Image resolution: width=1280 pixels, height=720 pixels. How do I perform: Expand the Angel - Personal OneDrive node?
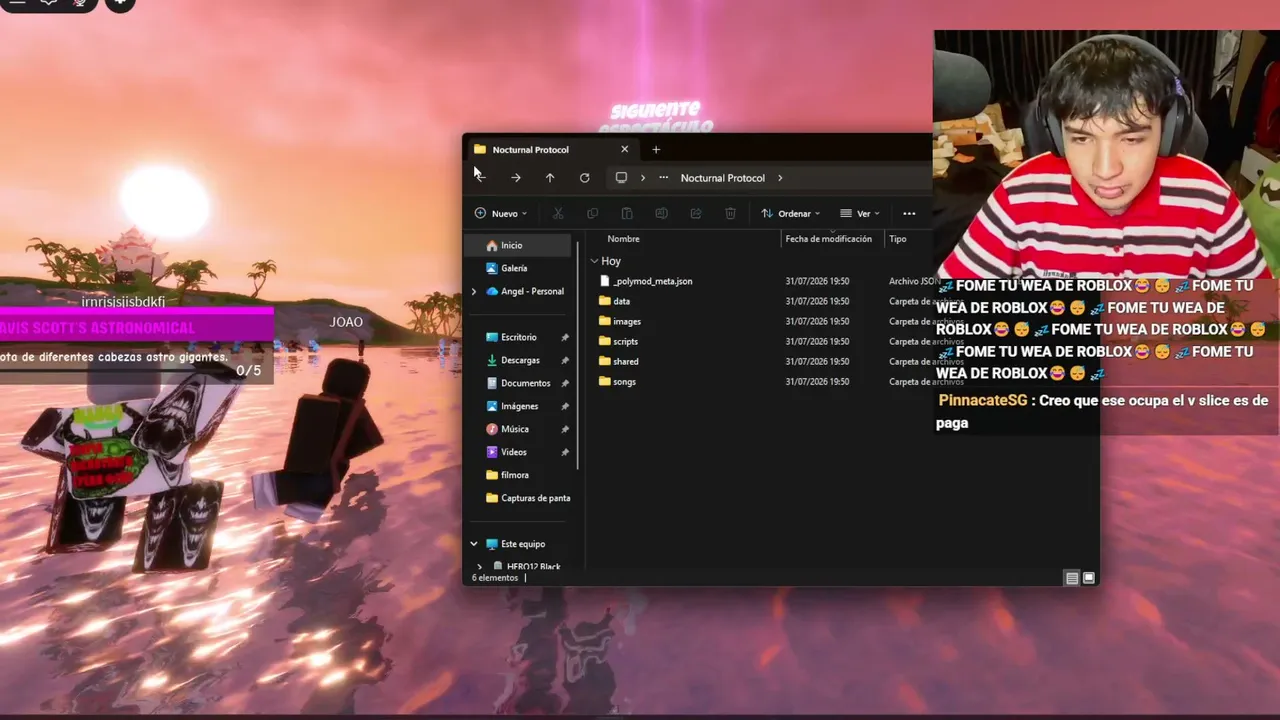click(x=474, y=292)
